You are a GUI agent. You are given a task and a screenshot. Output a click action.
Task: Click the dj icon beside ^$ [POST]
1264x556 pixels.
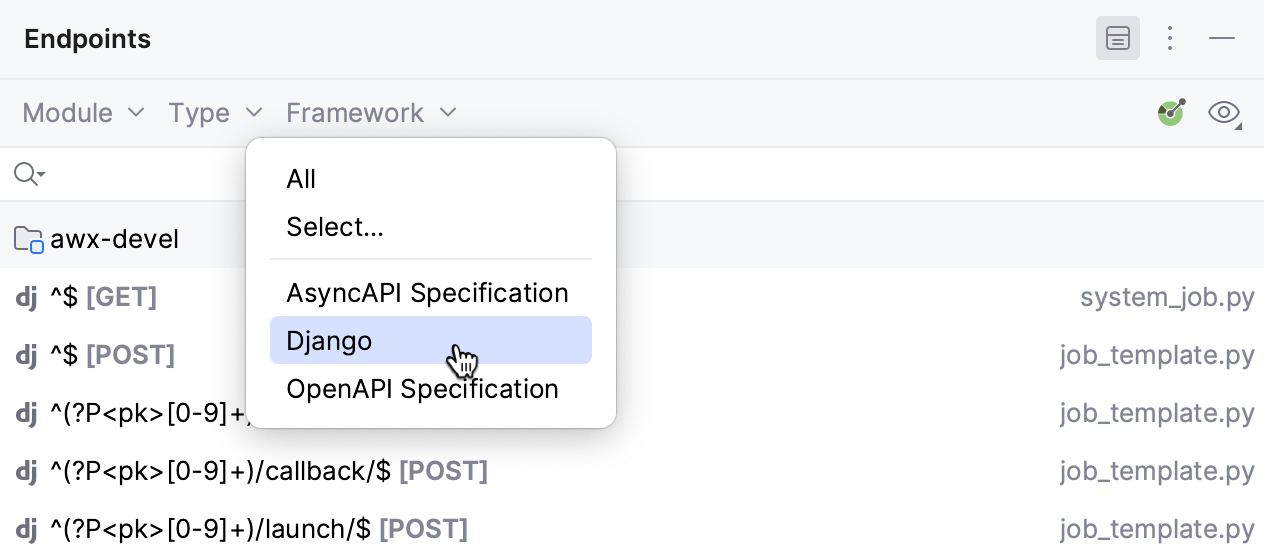pyautogui.click(x=27, y=355)
